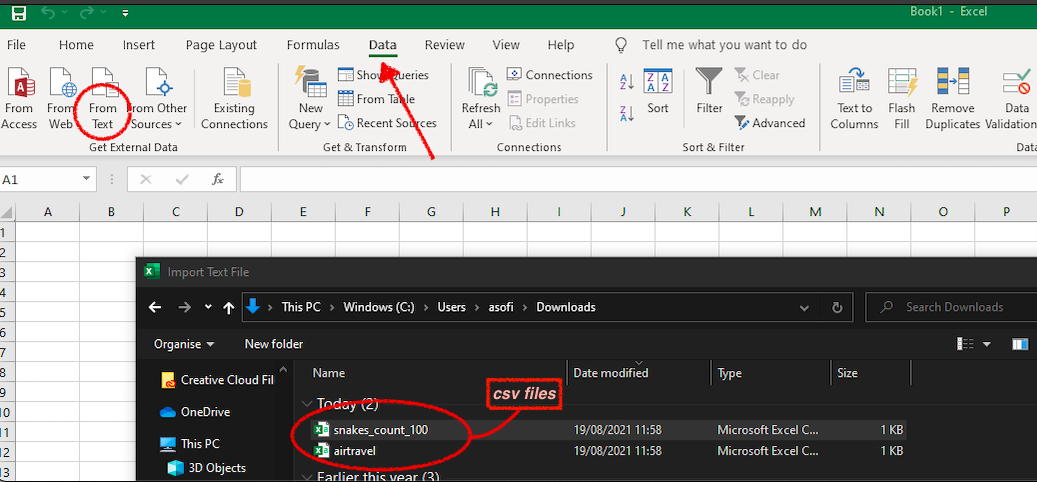Open the Refresh All dropdown
Screen dimensions: 1037x482
pyautogui.click(x=481, y=99)
